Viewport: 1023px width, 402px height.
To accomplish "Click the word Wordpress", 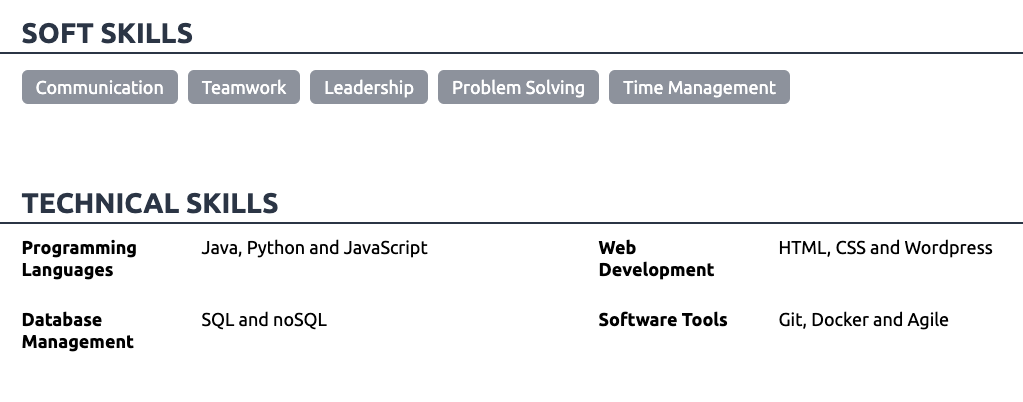I will tap(948, 248).
